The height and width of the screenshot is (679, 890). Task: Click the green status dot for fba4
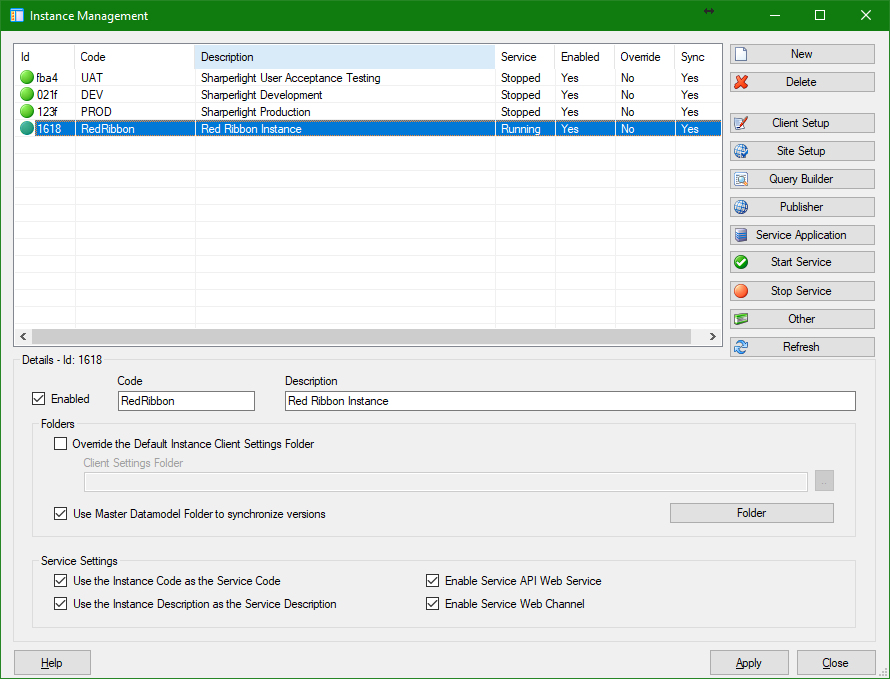click(27, 77)
